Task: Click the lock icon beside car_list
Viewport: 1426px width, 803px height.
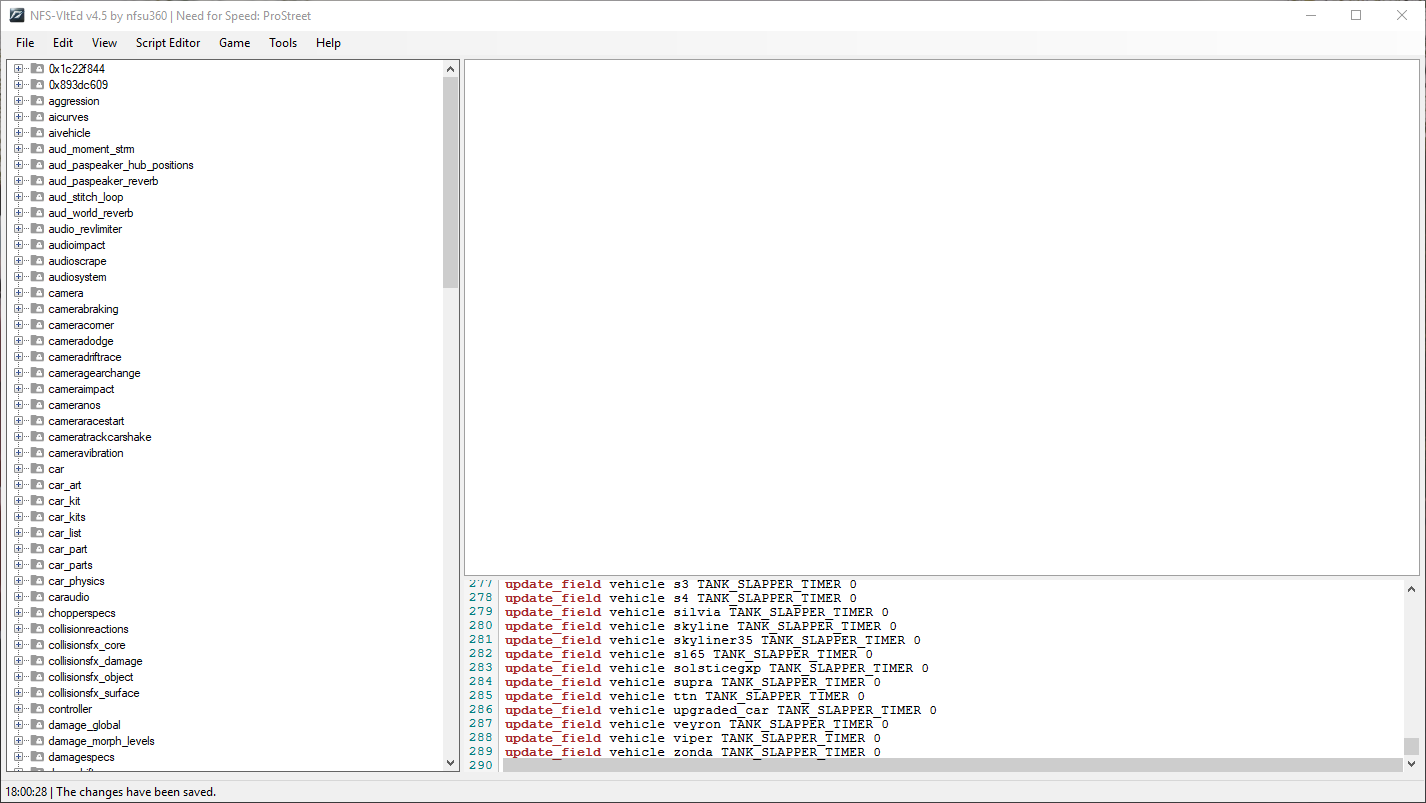Action: [38, 533]
